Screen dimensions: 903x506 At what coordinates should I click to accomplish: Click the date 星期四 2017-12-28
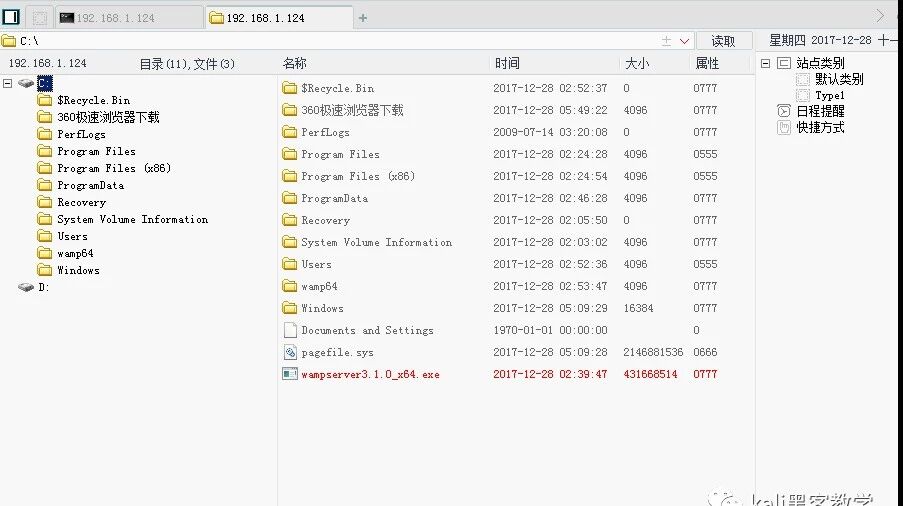pos(820,40)
